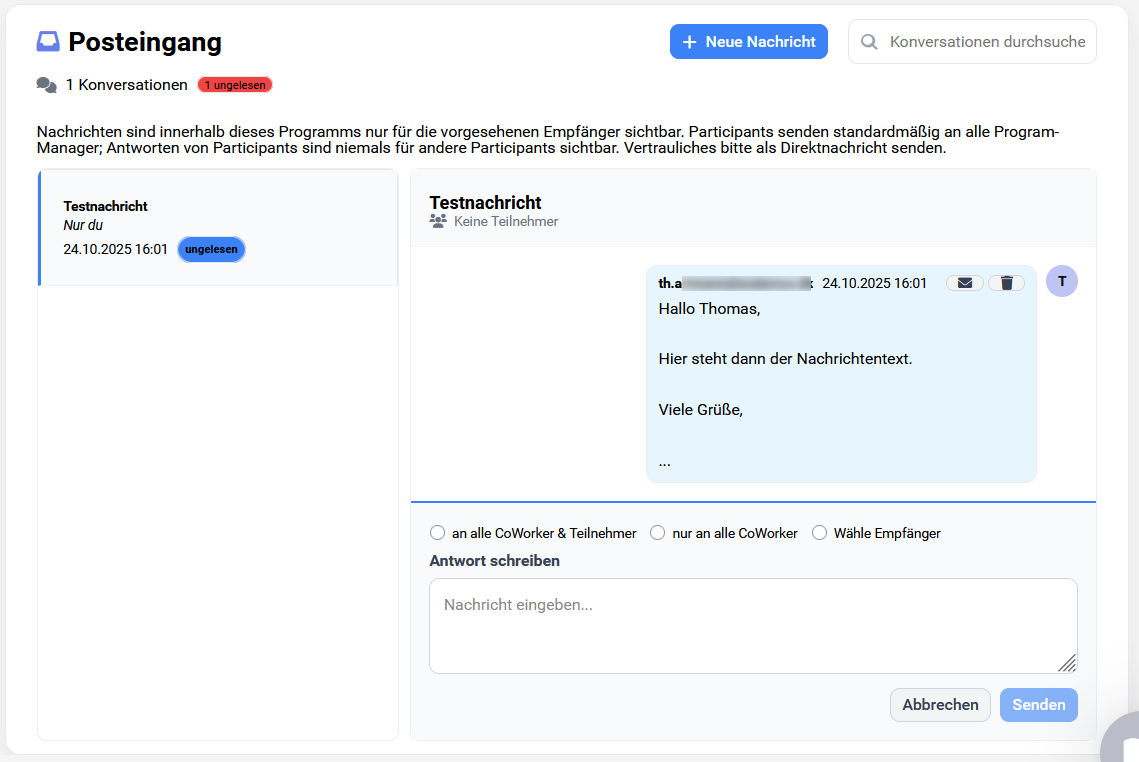This screenshot has height=762, width=1139.
Task: Cancel the reply with Abbrechen
Action: pyautogui.click(x=940, y=705)
